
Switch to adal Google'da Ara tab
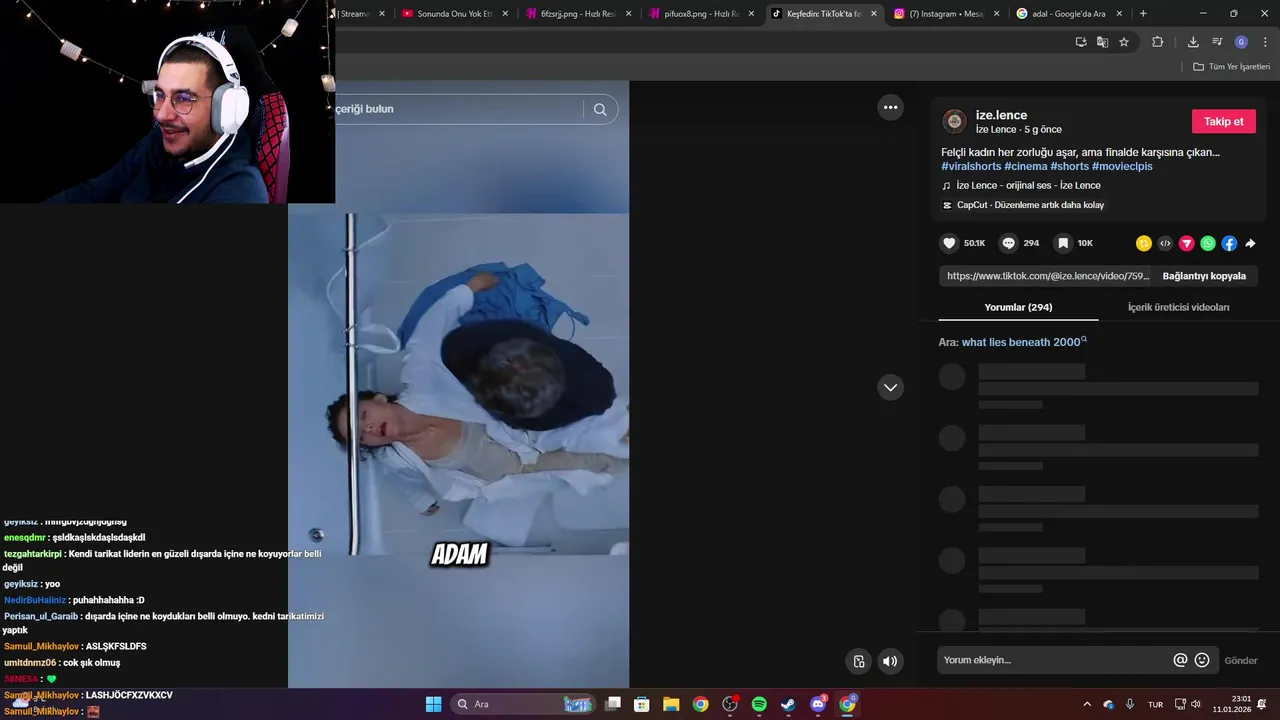point(1068,14)
